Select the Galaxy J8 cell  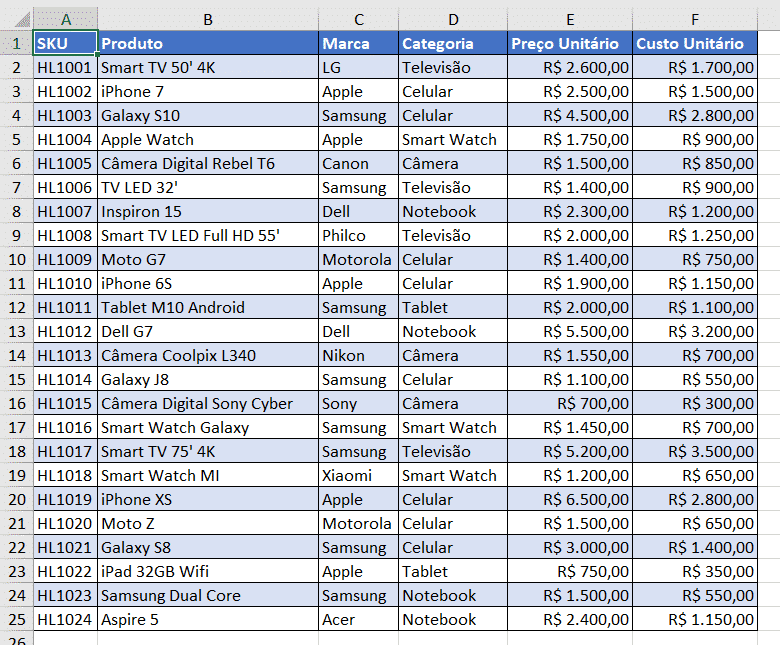208,379
